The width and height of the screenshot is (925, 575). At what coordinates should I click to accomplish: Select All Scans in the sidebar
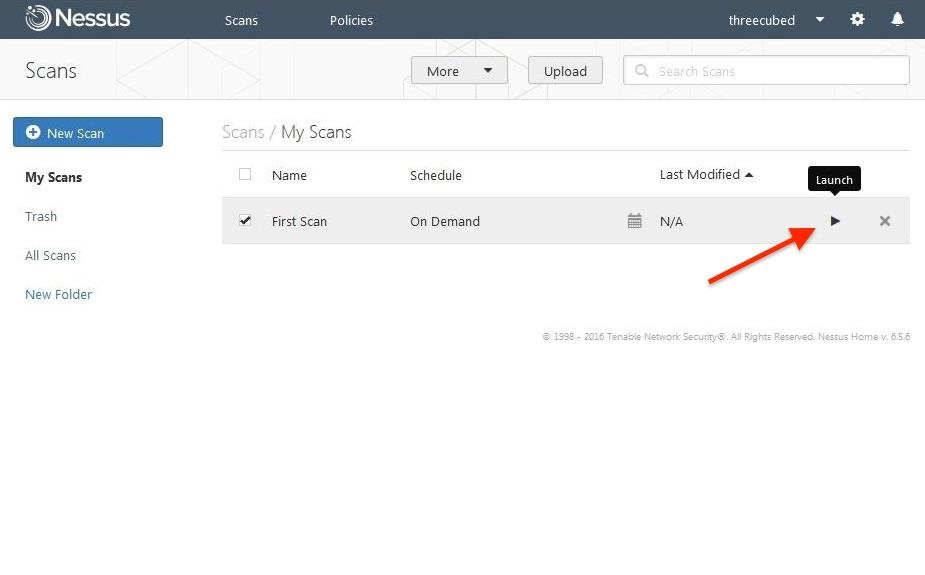pyautogui.click(x=50, y=255)
